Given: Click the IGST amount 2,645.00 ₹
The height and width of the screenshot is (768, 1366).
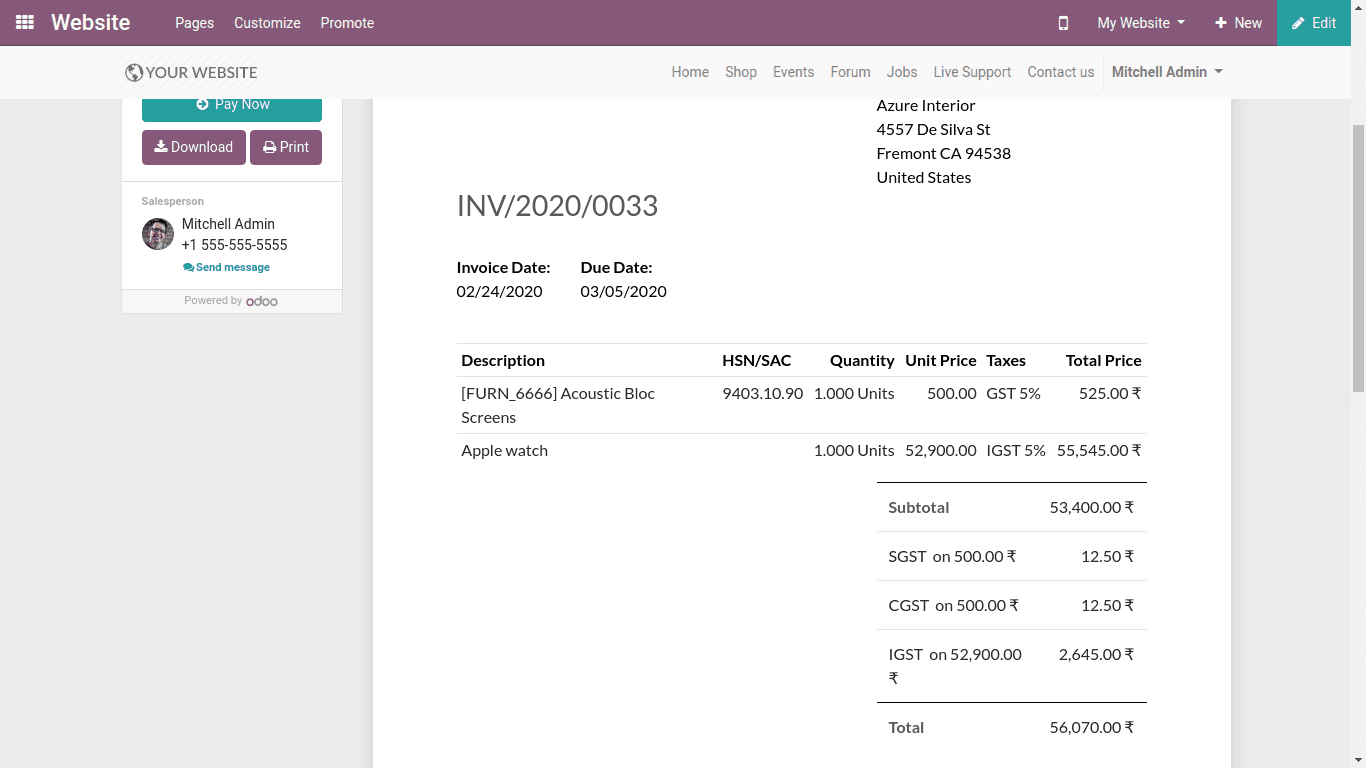Looking at the screenshot, I should (x=1096, y=654).
